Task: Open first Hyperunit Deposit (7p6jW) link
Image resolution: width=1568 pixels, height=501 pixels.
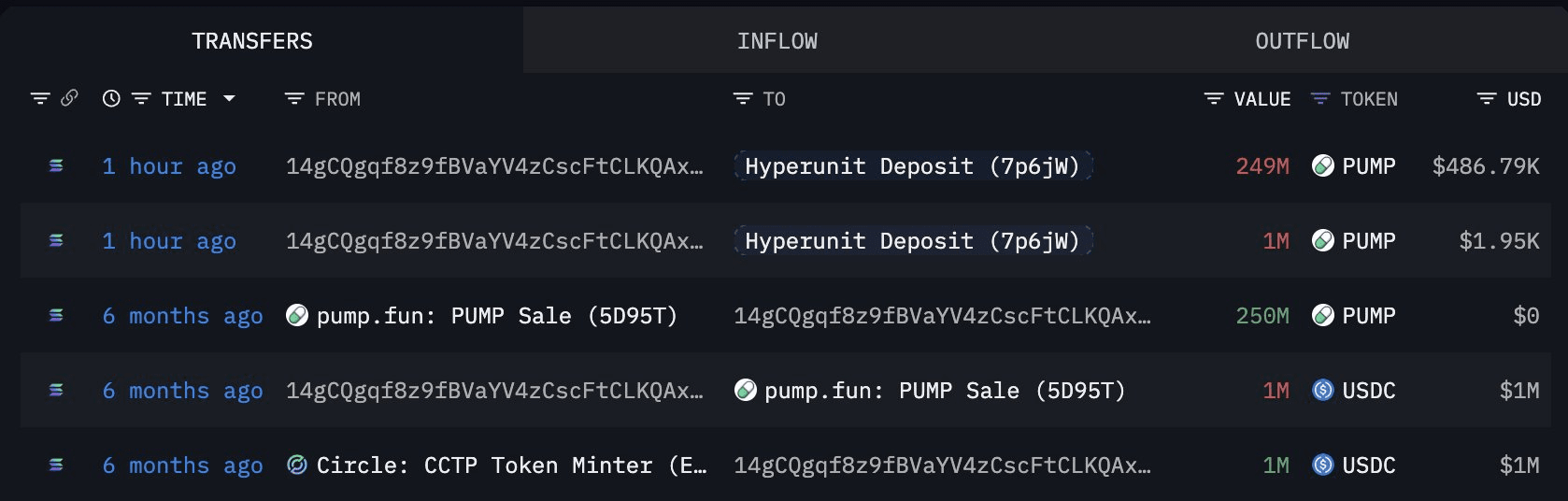Action: [912, 166]
